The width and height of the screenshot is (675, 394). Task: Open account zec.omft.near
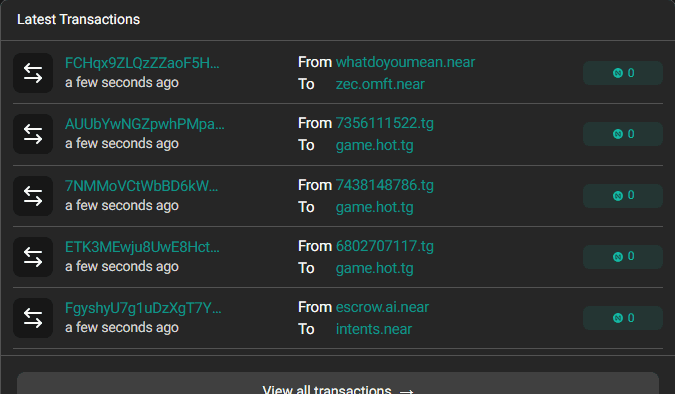tap(380, 84)
